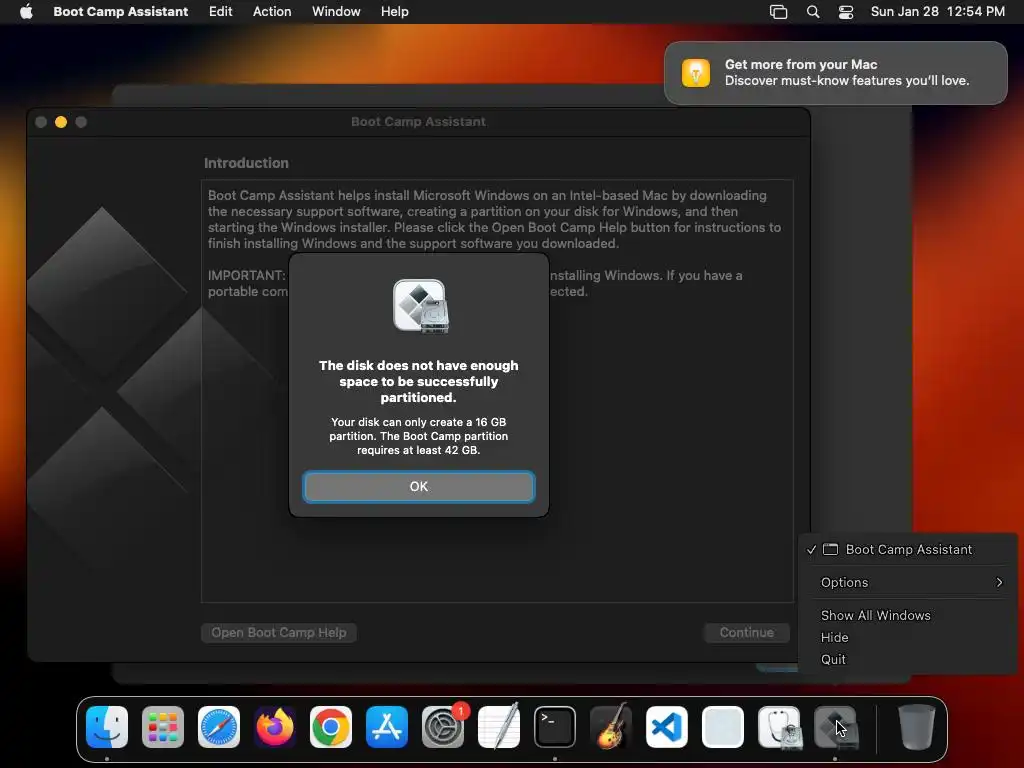Open the Window menu
The image size is (1024, 768).
click(336, 11)
